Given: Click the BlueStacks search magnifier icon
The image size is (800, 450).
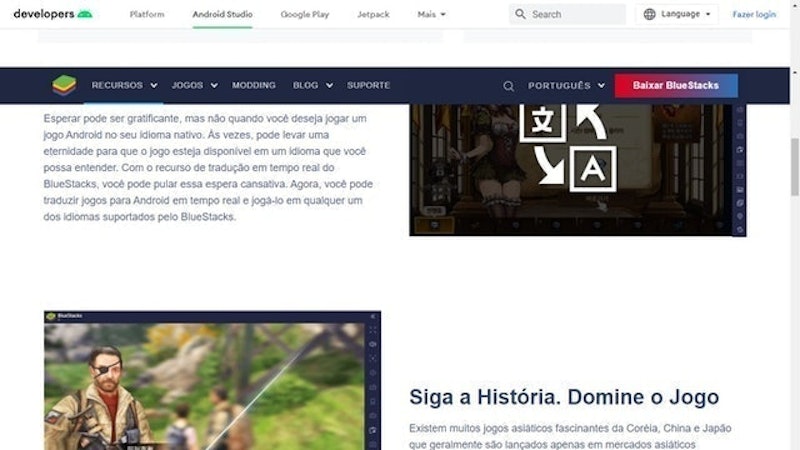Looking at the screenshot, I should click(x=508, y=86).
